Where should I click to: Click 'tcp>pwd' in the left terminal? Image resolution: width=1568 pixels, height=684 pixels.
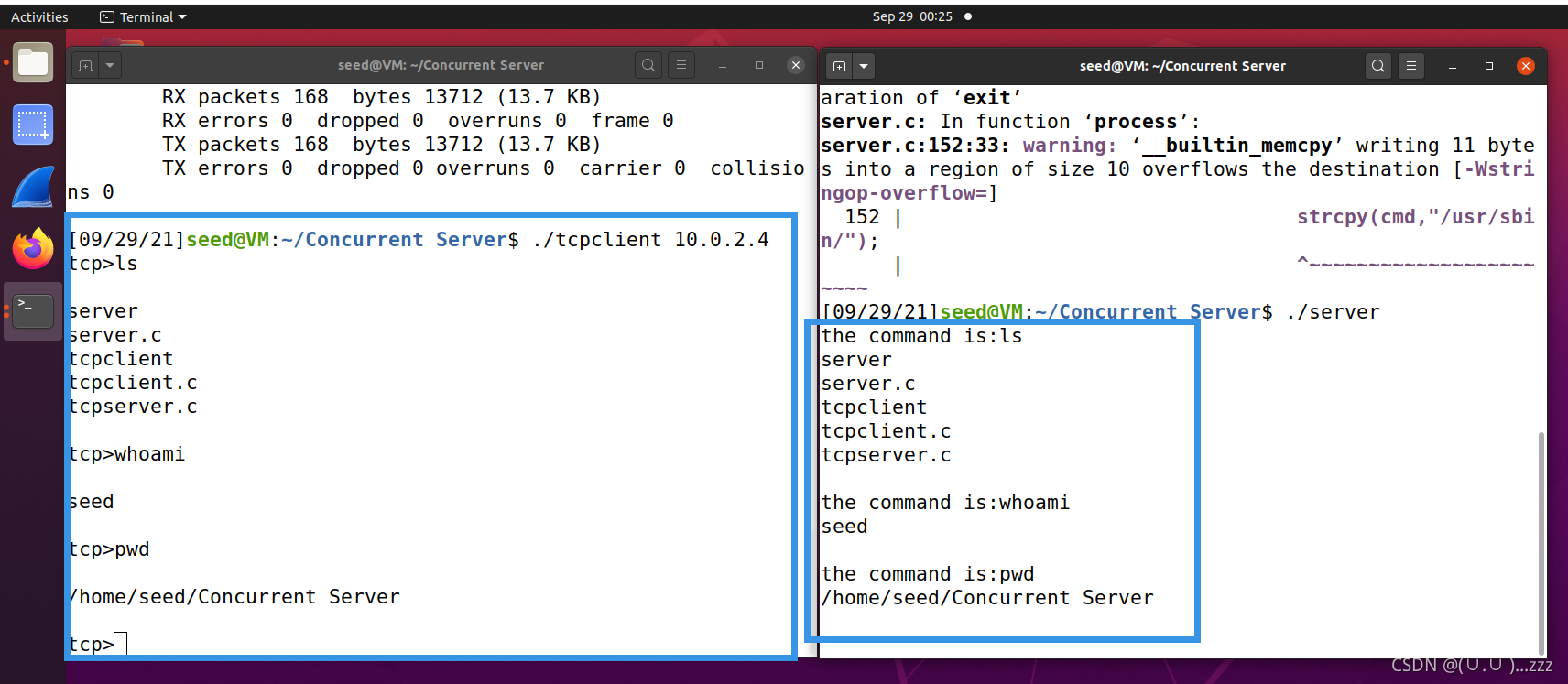pos(109,549)
